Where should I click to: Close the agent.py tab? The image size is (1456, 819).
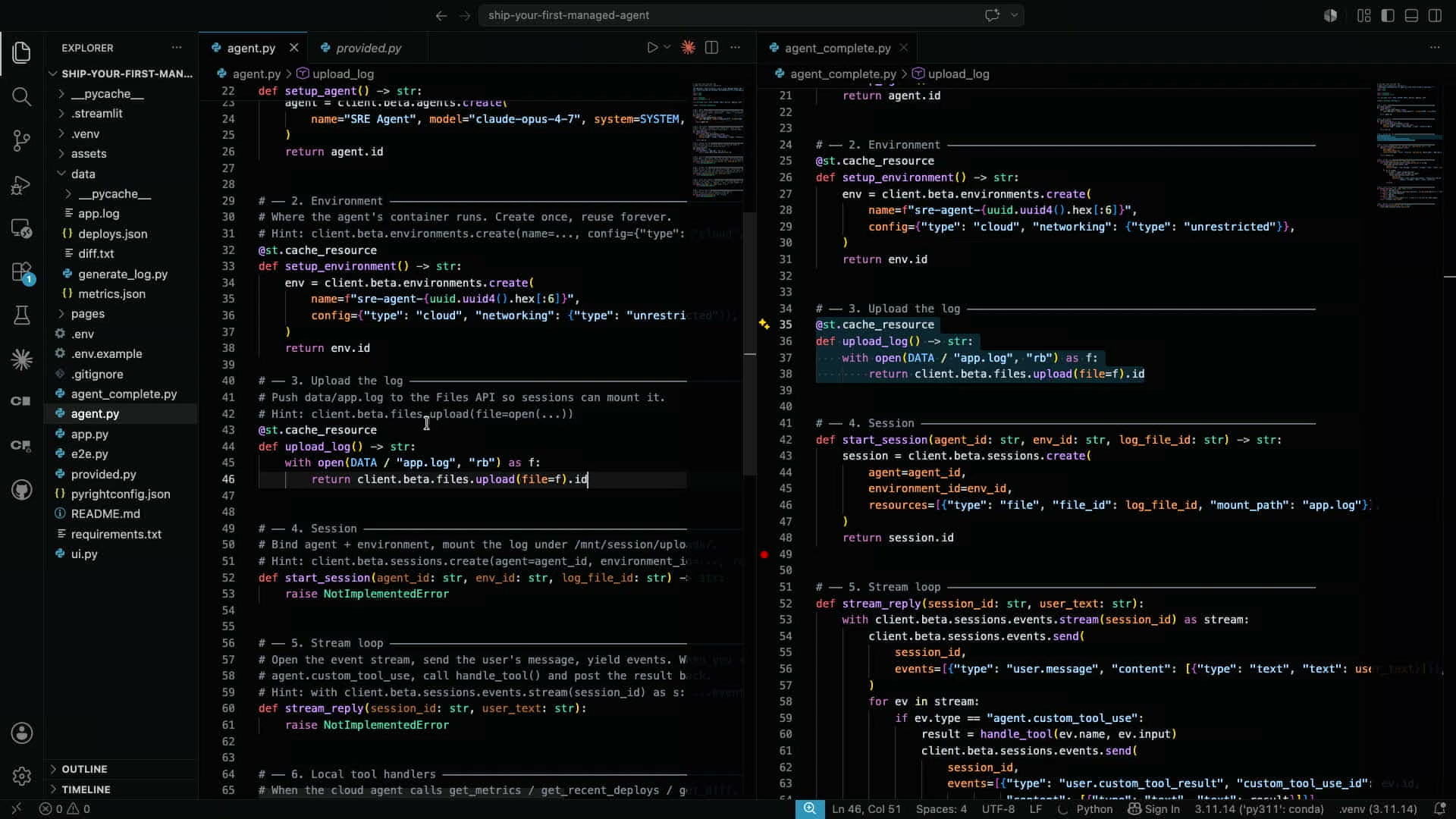point(293,47)
